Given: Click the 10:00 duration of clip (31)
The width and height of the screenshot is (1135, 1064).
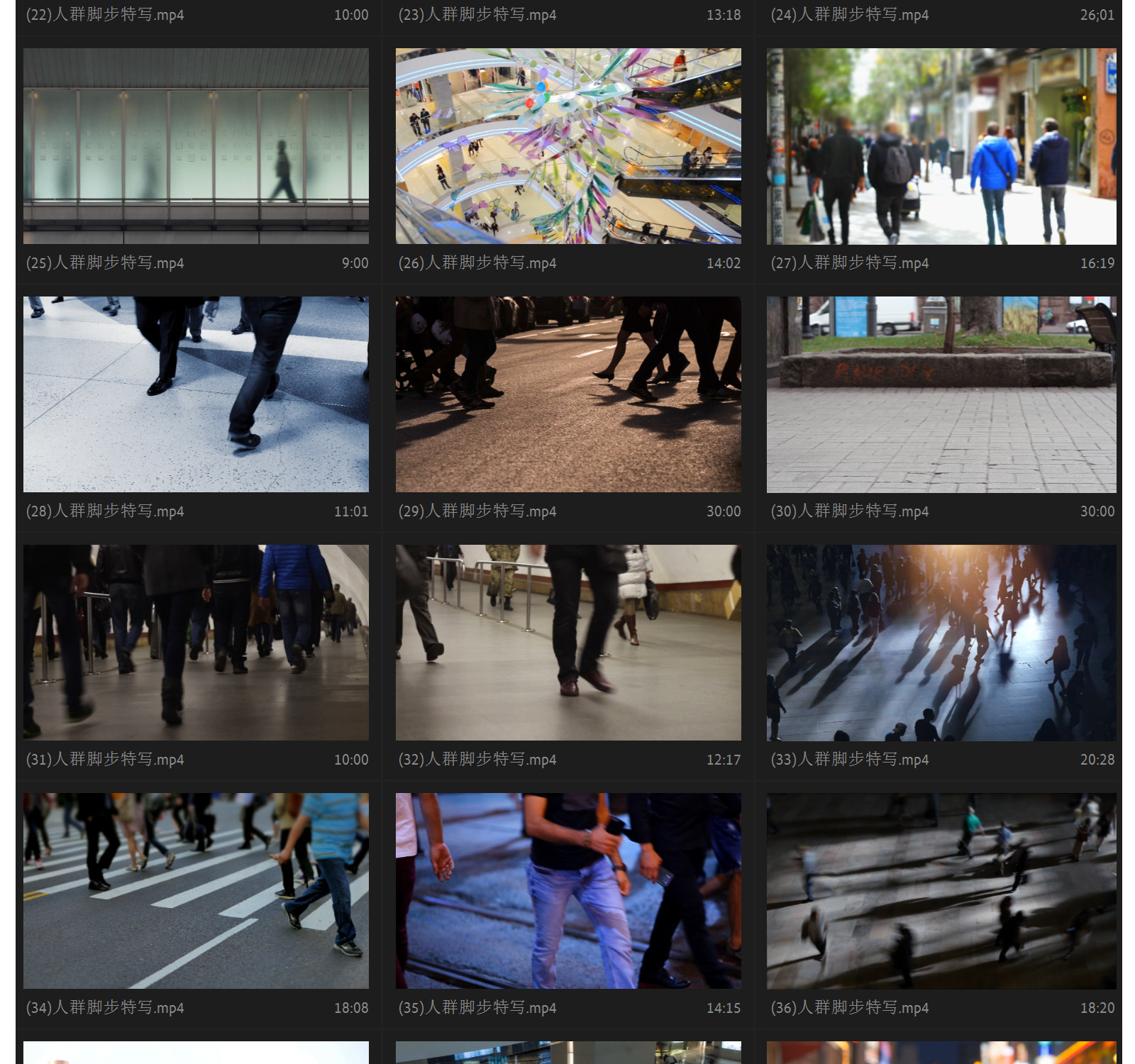Looking at the screenshot, I should tap(351, 760).
